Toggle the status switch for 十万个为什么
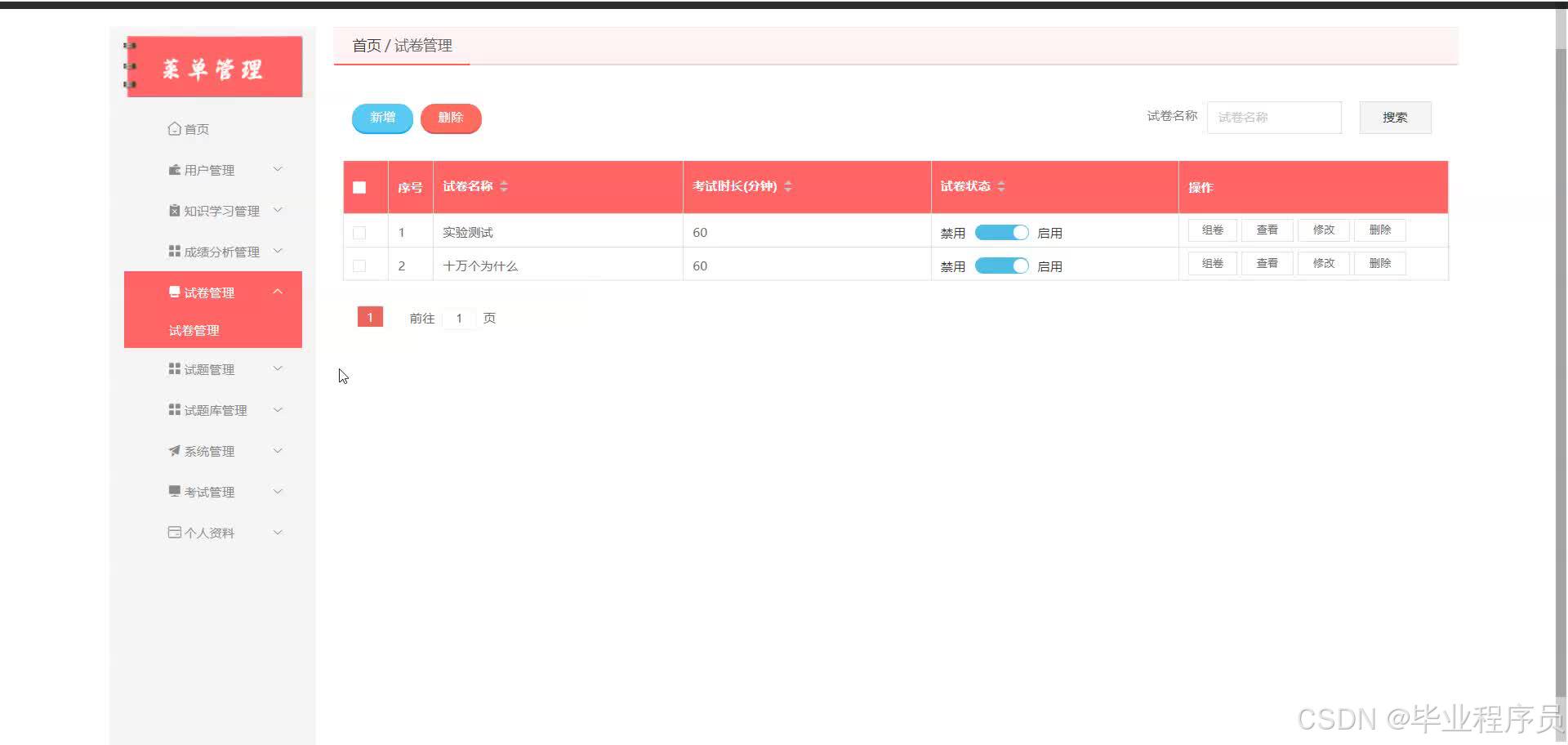 pyautogui.click(x=1001, y=265)
